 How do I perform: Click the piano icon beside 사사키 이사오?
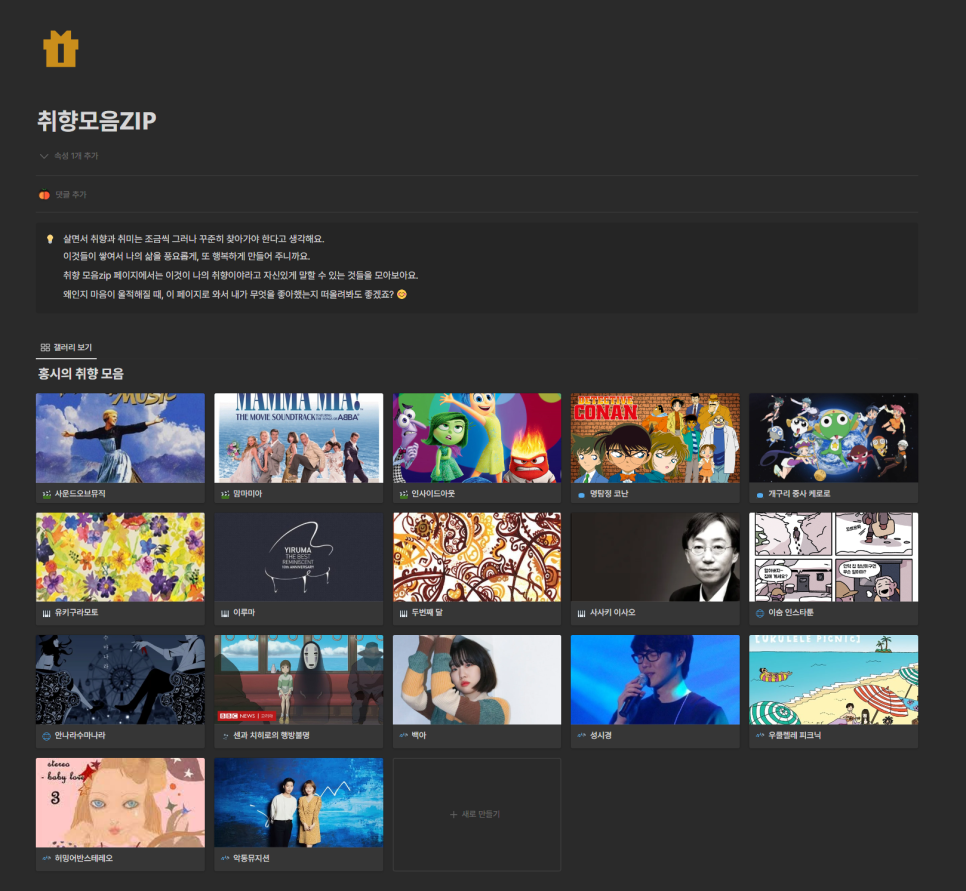(x=582, y=613)
